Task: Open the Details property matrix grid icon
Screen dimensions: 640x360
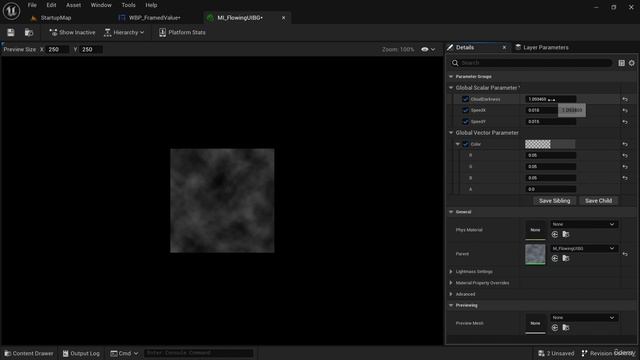Action: (621, 63)
